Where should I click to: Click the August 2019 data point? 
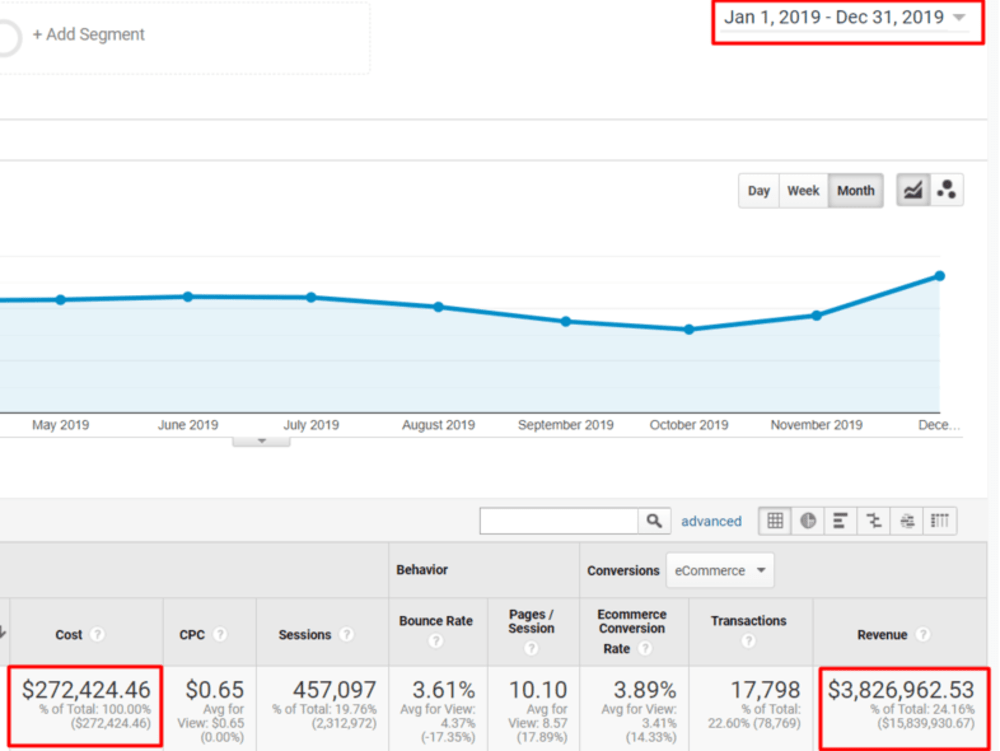click(438, 307)
